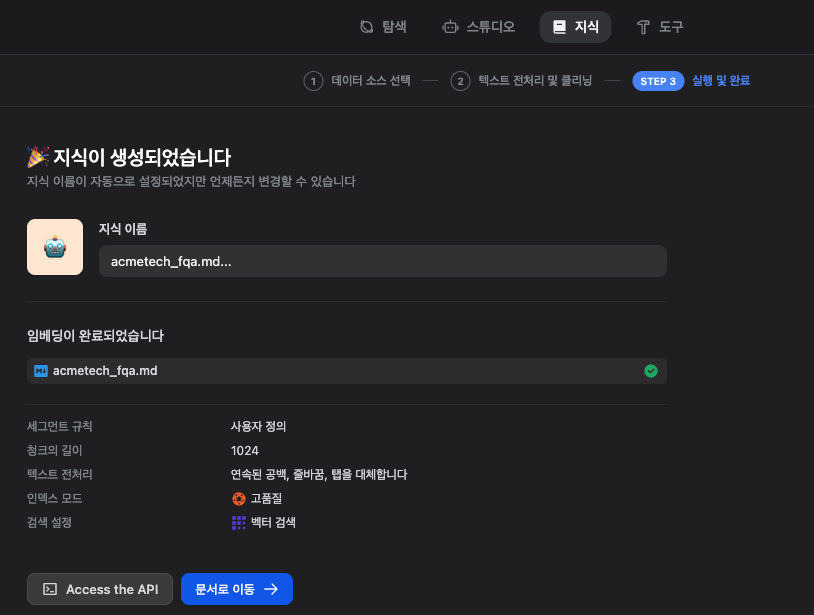814x615 pixels.
Task: Click the 검색 설정 label
Action: pos(49,523)
